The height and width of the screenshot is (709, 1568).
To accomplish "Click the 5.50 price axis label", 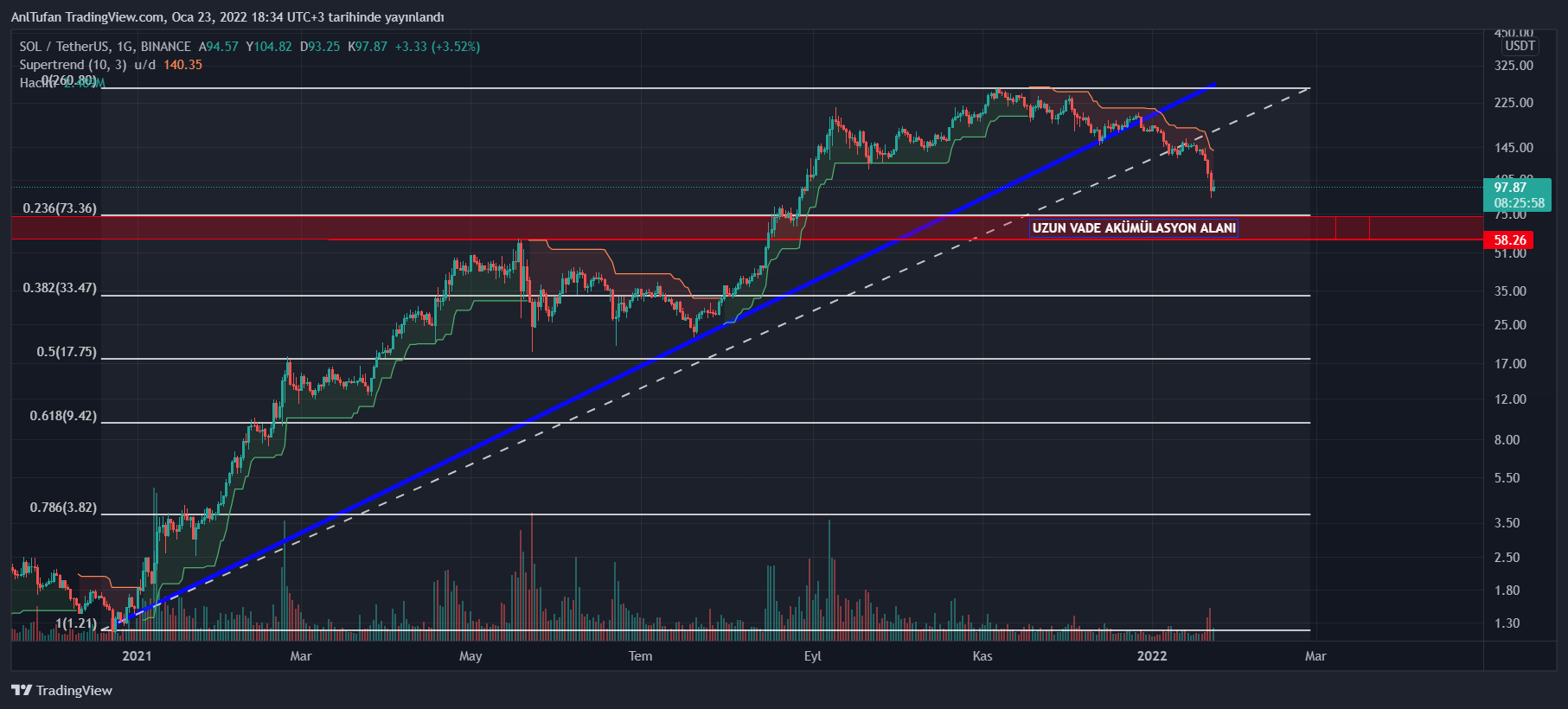I will click(1507, 478).
